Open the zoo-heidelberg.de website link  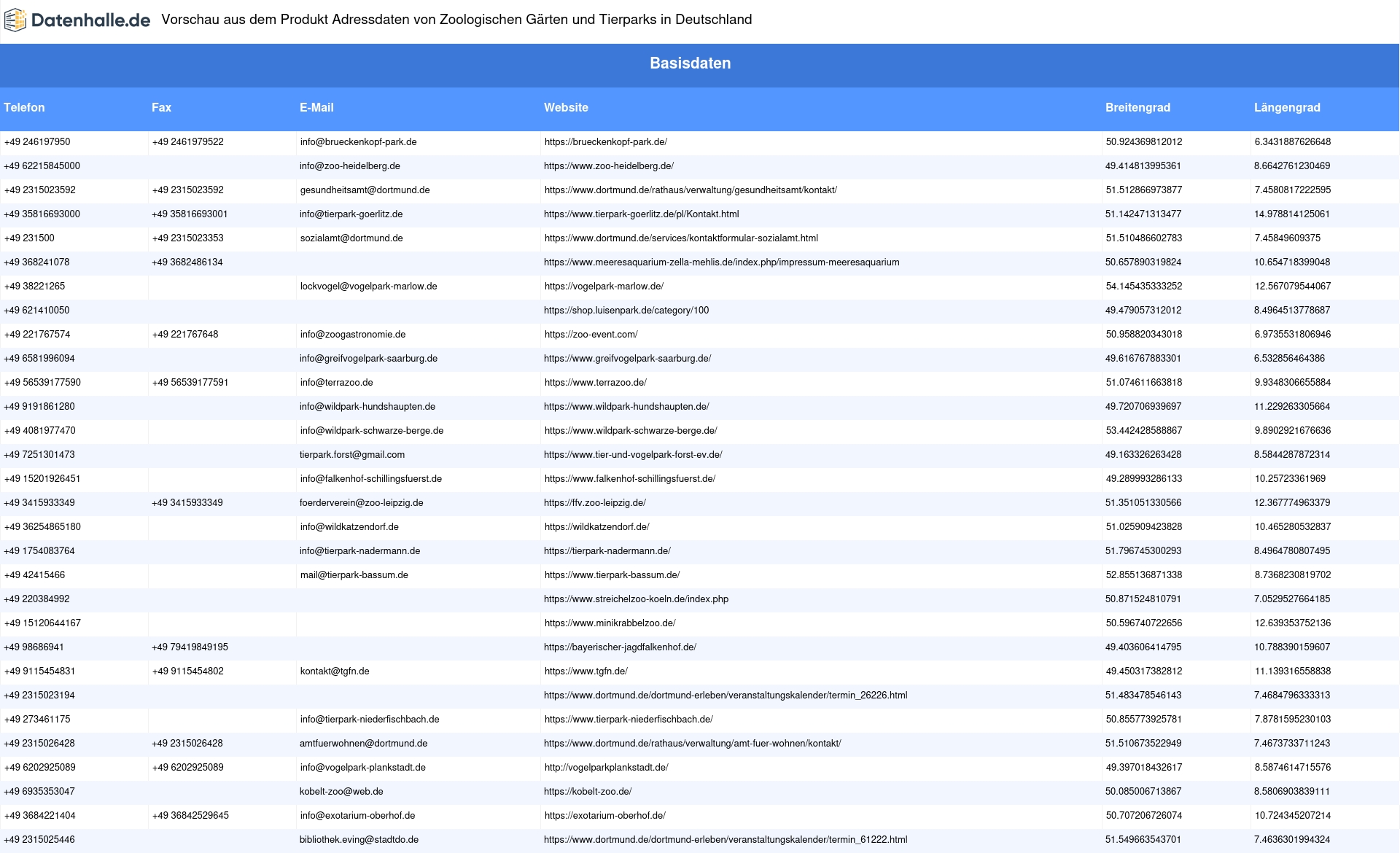[609, 166]
